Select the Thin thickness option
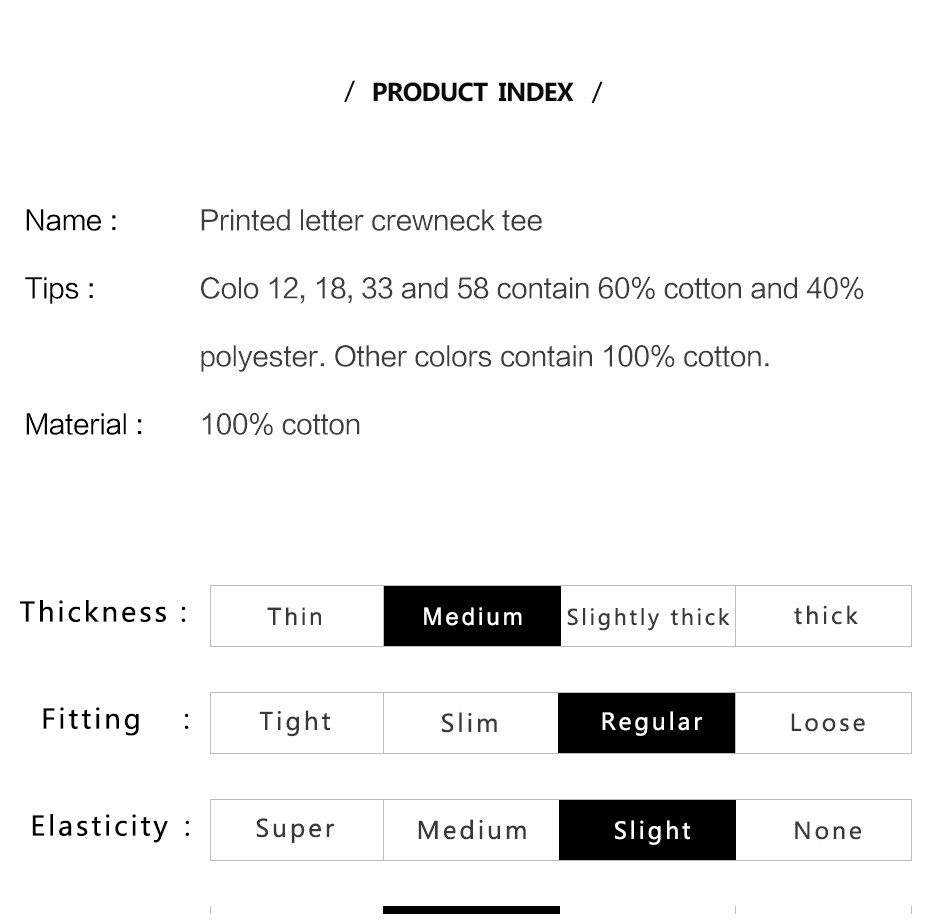 [x=297, y=616]
